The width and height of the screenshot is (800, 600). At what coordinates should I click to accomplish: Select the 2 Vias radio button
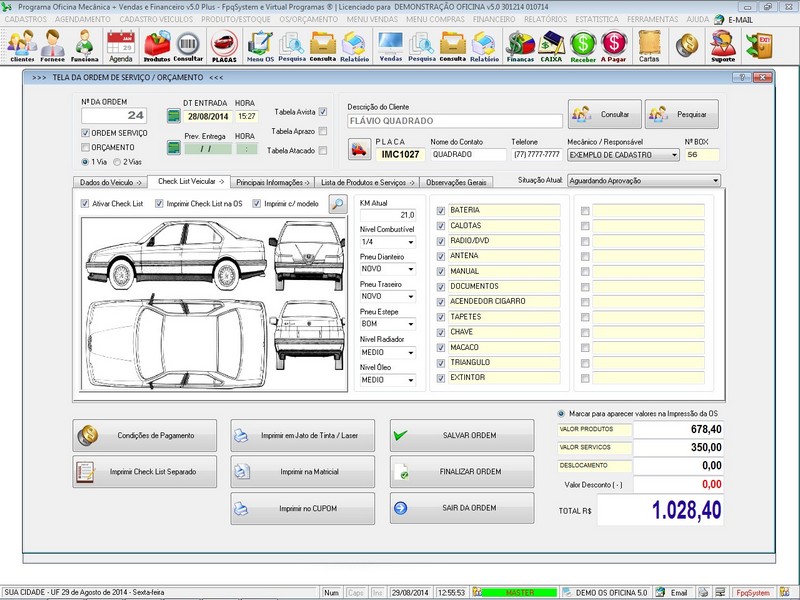[117, 161]
